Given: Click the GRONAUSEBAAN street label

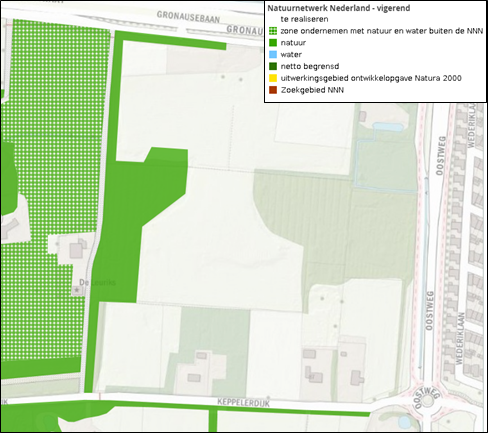Looking at the screenshot, I should click(x=188, y=17).
